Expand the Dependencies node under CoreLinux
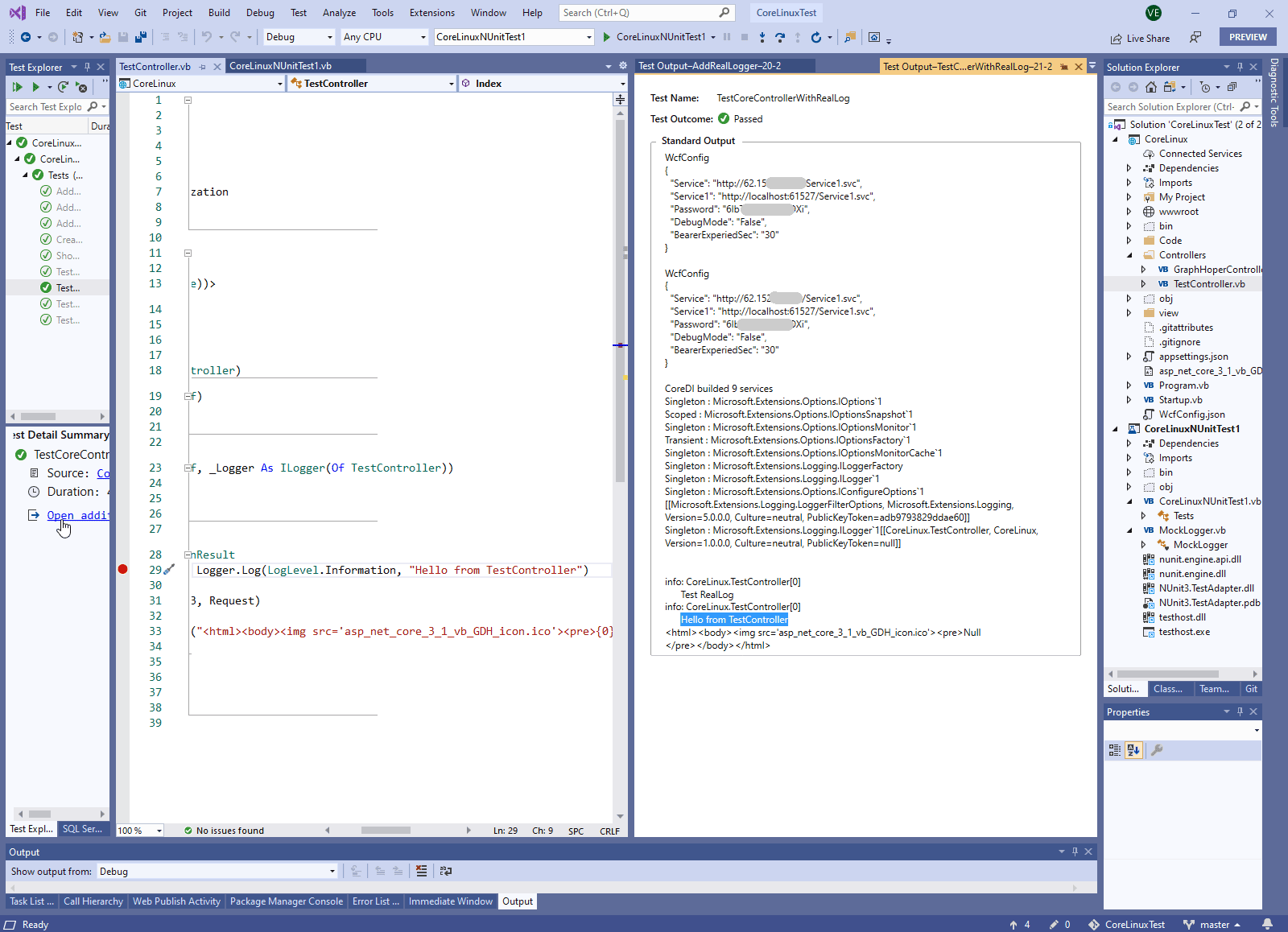Viewport: 1288px width, 932px height. point(1129,168)
